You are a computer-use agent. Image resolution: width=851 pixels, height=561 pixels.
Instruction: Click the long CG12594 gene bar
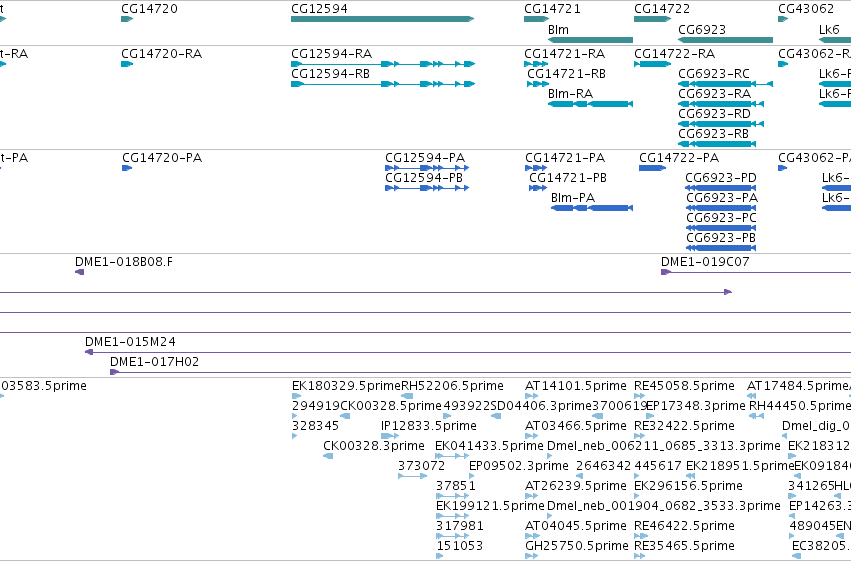pos(382,19)
